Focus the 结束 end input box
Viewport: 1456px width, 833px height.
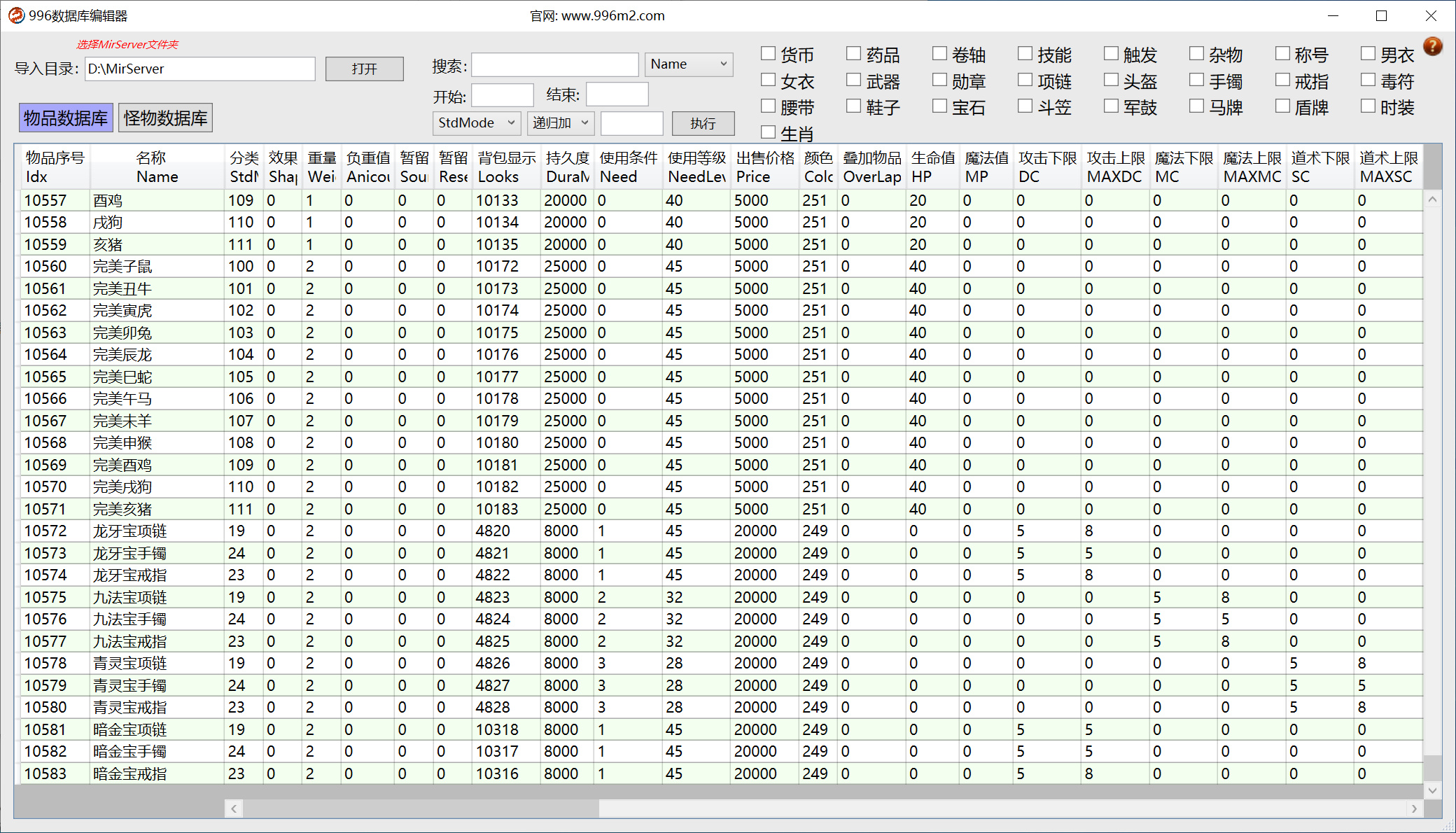[617, 94]
